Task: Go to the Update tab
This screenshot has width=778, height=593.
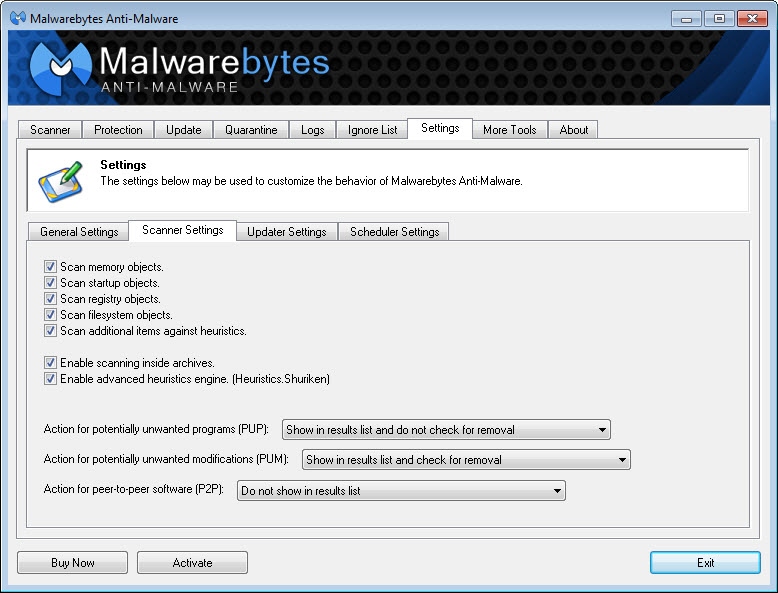Action: coord(184,130)
